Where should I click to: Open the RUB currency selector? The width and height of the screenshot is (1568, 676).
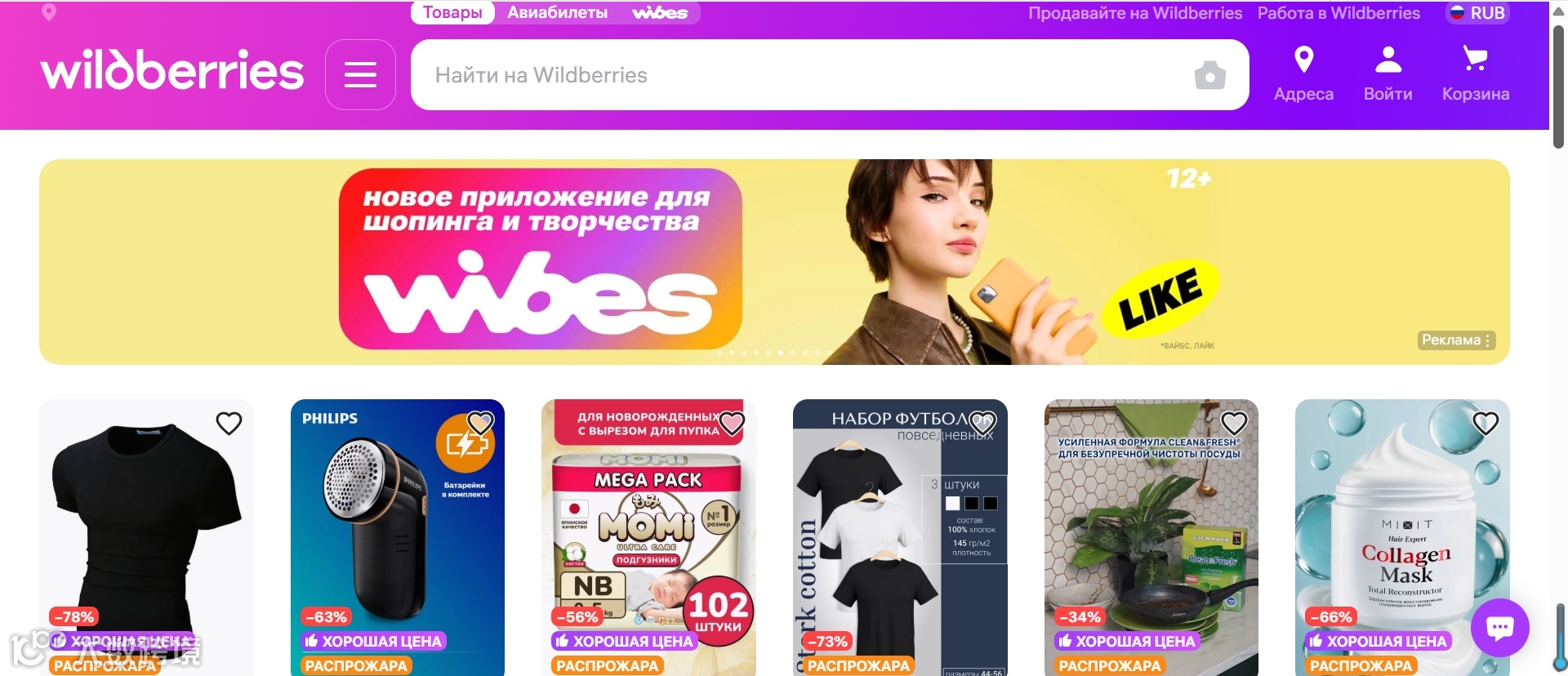click(1477, 13)
